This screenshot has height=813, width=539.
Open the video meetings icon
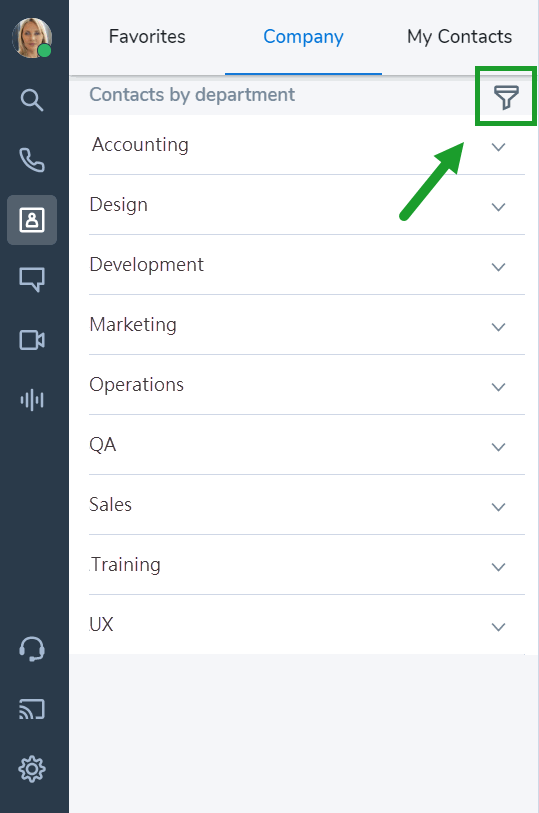point(32,340)
